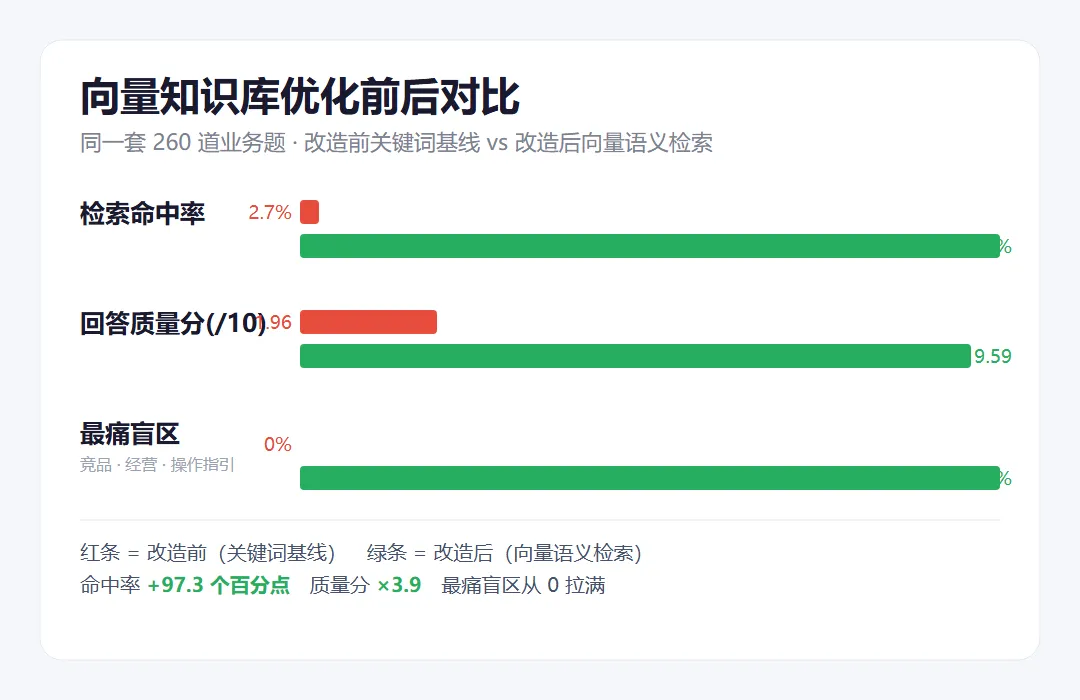Click the red bar for 回答质量分
Screen dimensions: 1080x700
pos(368,322)
